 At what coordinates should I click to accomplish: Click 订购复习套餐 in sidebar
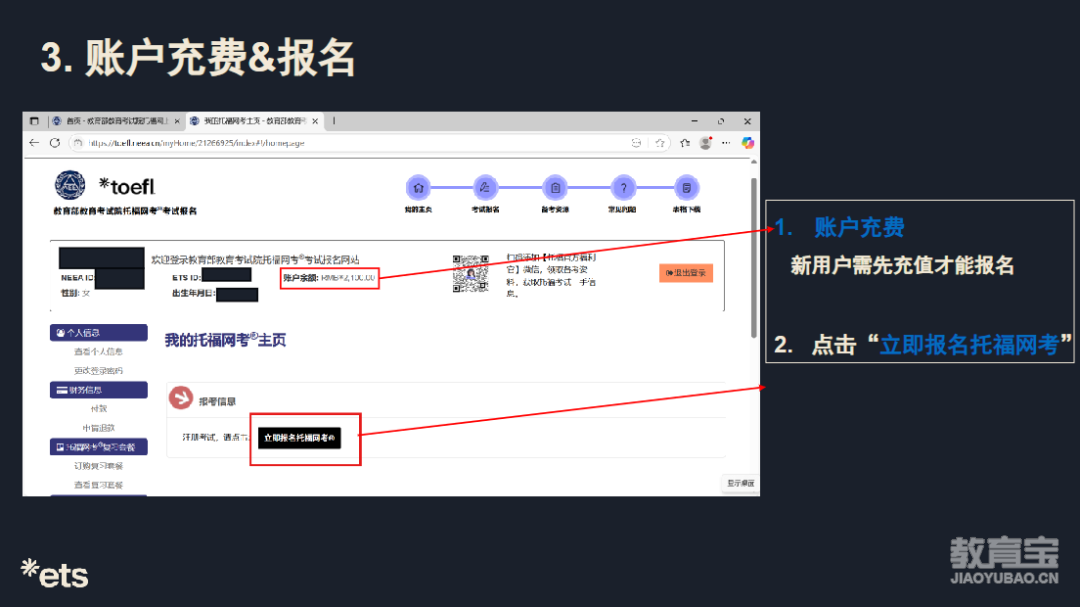(x=98, y=466)
